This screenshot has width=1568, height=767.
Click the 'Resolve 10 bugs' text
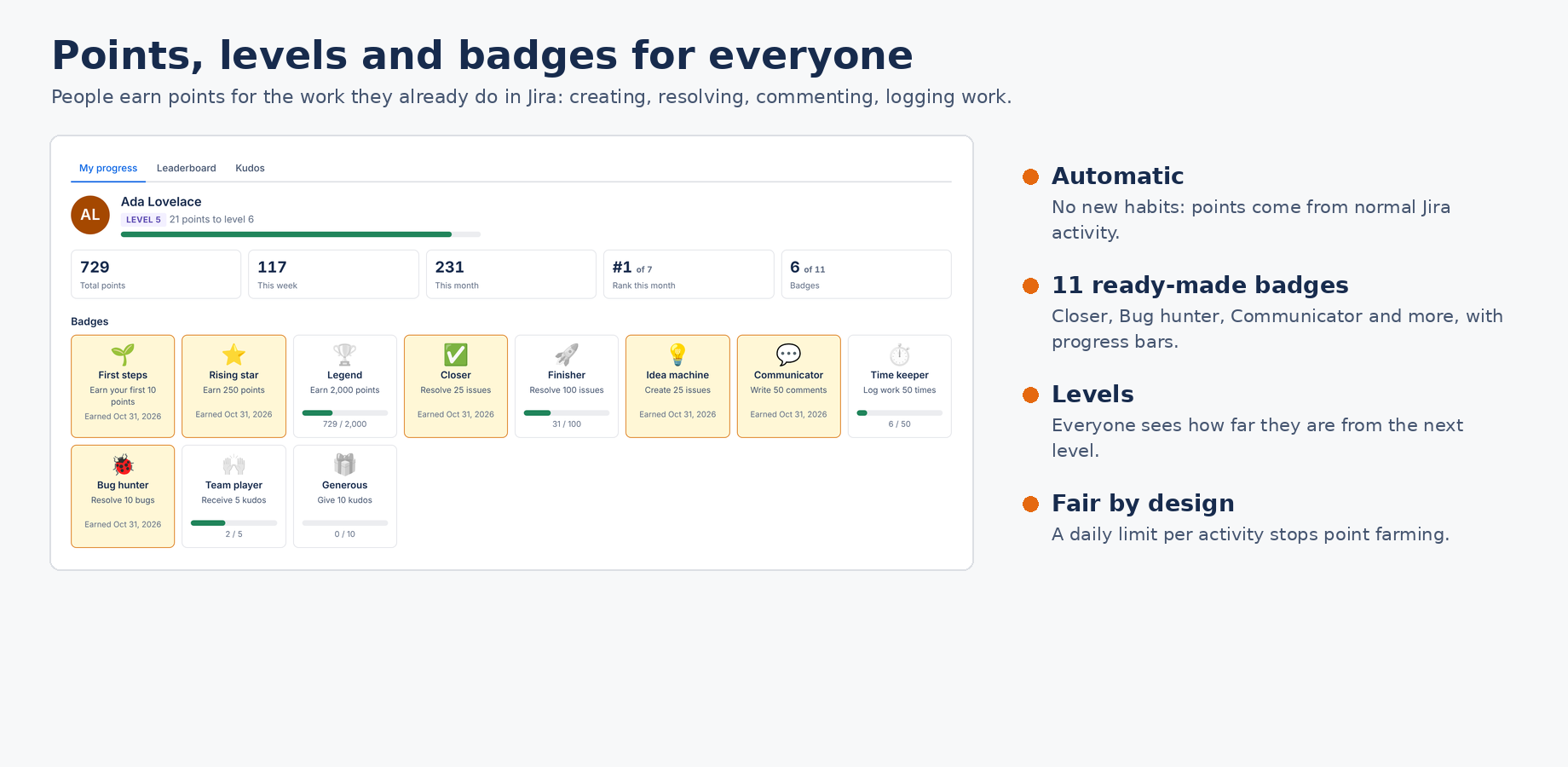tap(123, 500)
